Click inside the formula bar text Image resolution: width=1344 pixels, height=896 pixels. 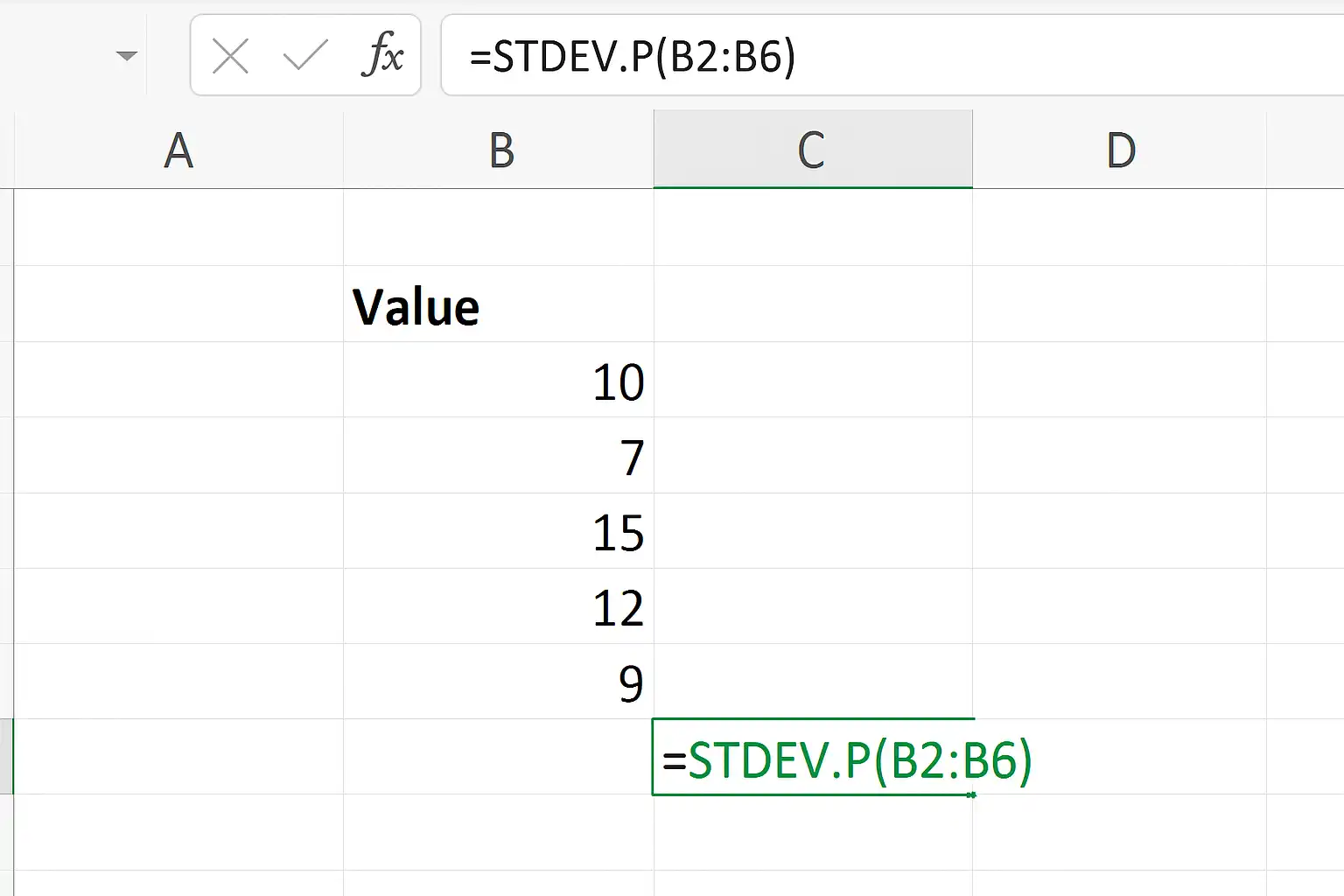[x=892, y=55]
